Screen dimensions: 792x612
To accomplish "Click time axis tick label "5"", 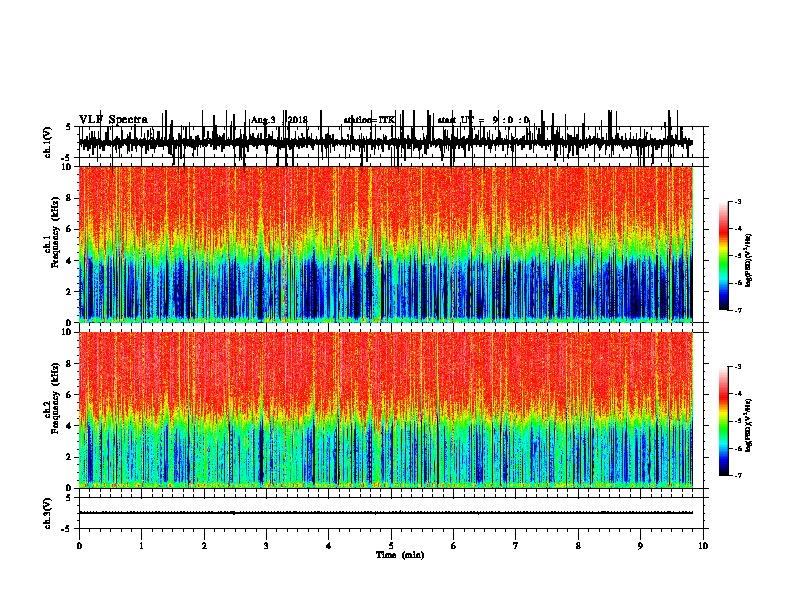I will pos(391,546).
